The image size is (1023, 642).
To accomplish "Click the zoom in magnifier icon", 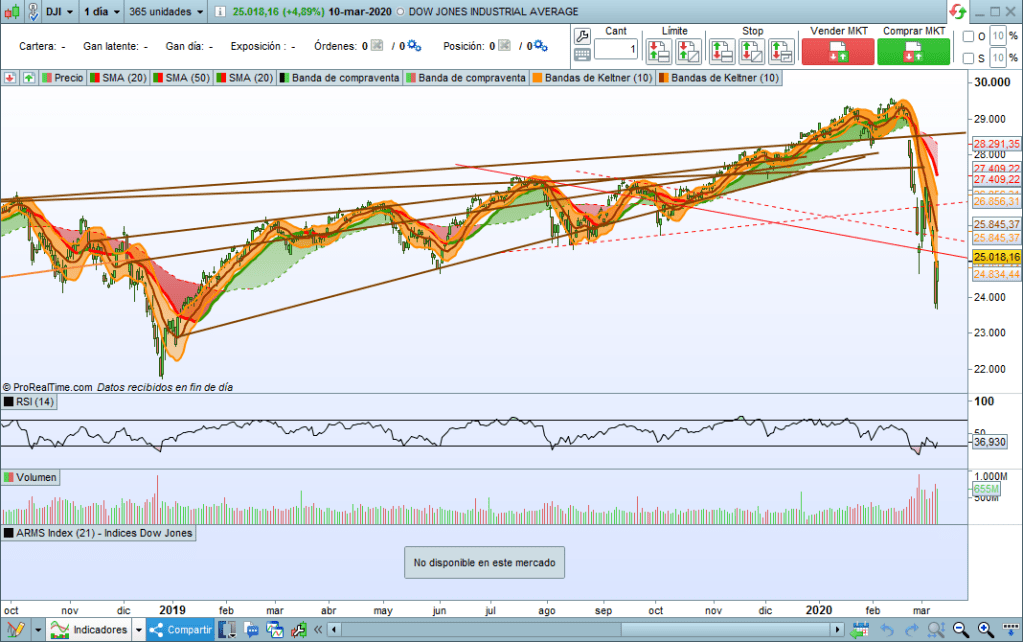I will click(987, 629).
